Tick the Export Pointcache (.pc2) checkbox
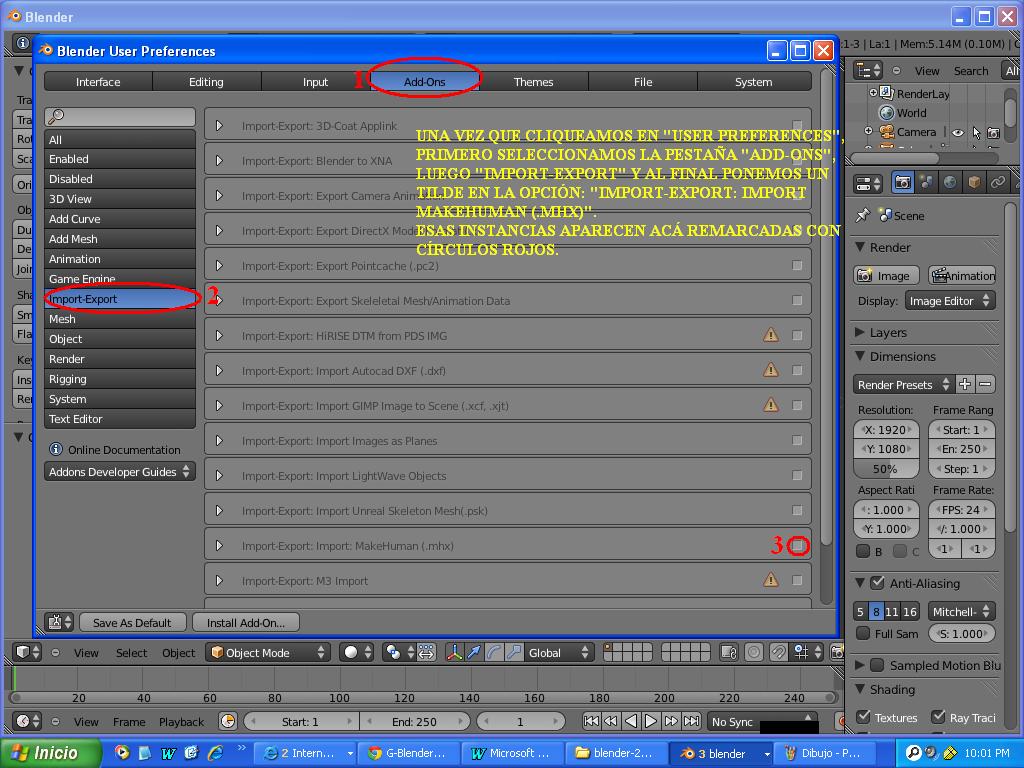Viewport: 1024px width, 768px height. point(797,265)
